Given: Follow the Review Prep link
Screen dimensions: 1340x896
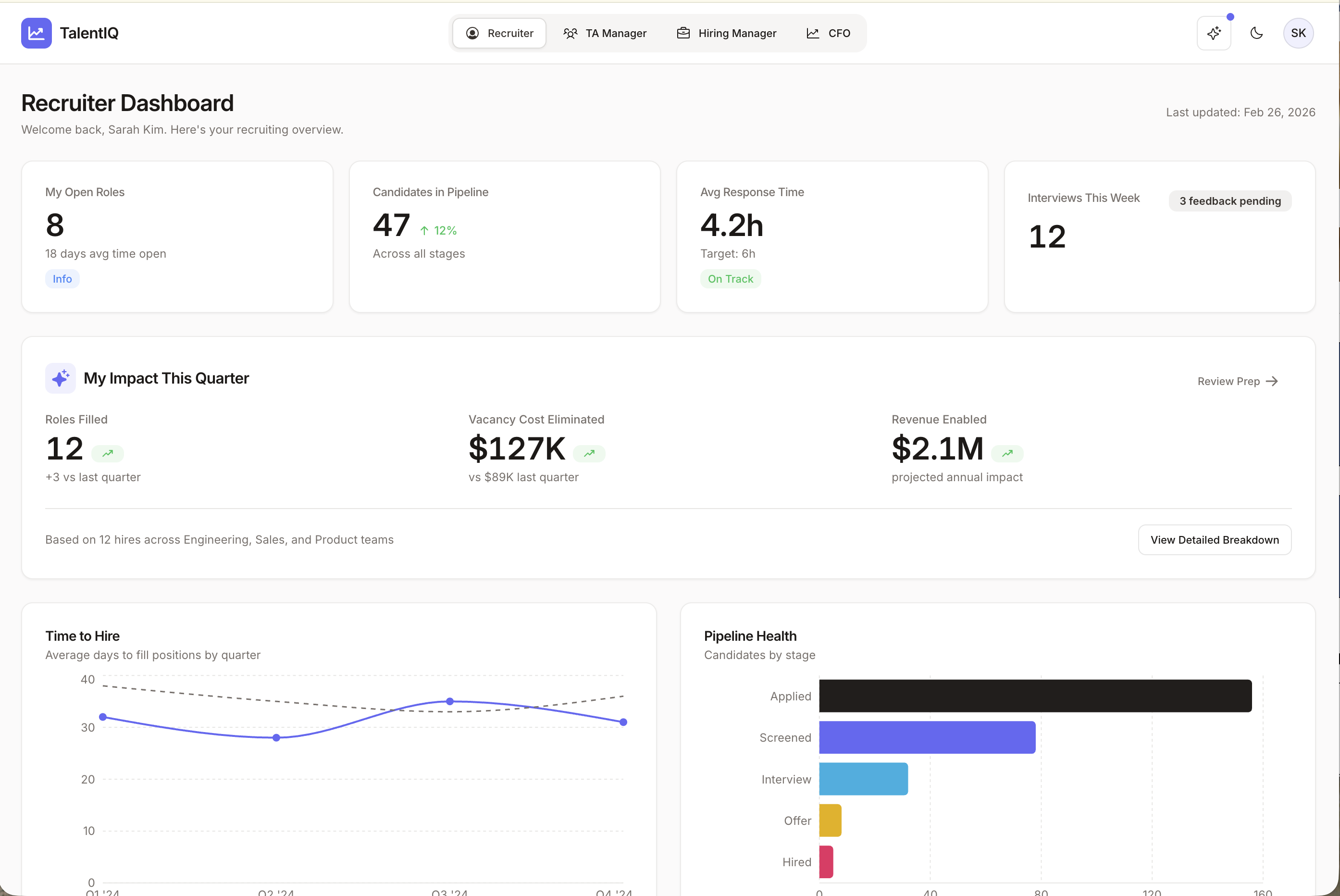Looking at the screenshot, I should click(x=1228, y=381).
